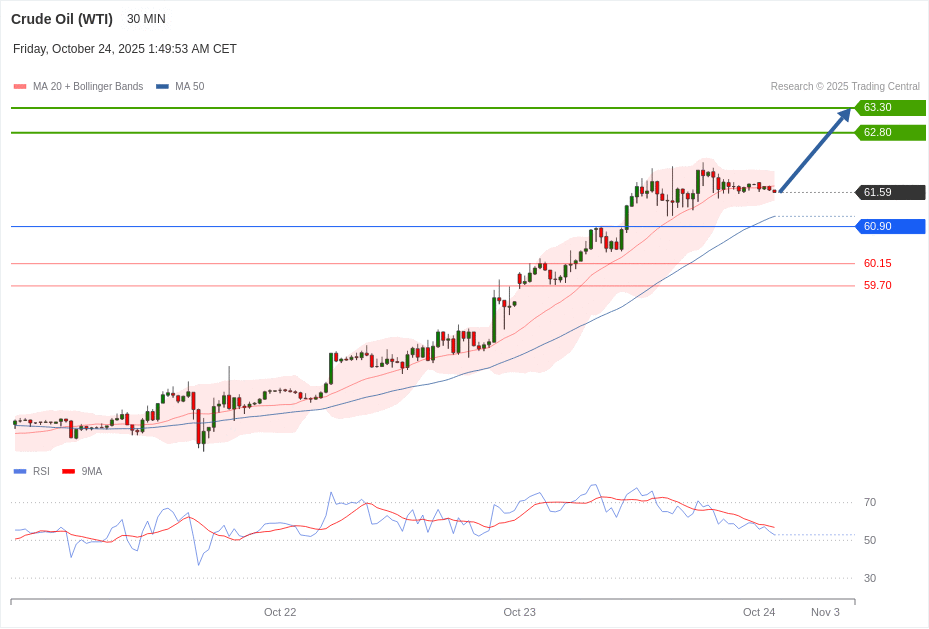Open the Trading Central research credit
The image size is (929, 629).
[844, 87]
